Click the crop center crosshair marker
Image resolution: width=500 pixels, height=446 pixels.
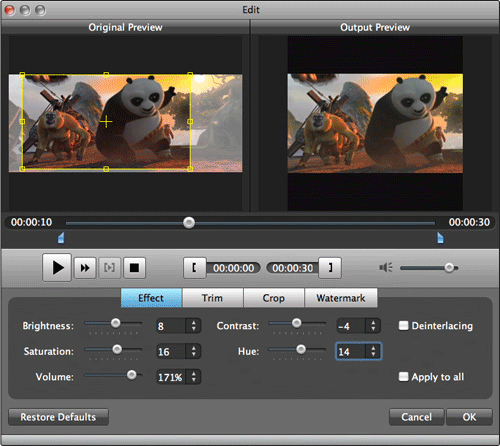point(106,122)
